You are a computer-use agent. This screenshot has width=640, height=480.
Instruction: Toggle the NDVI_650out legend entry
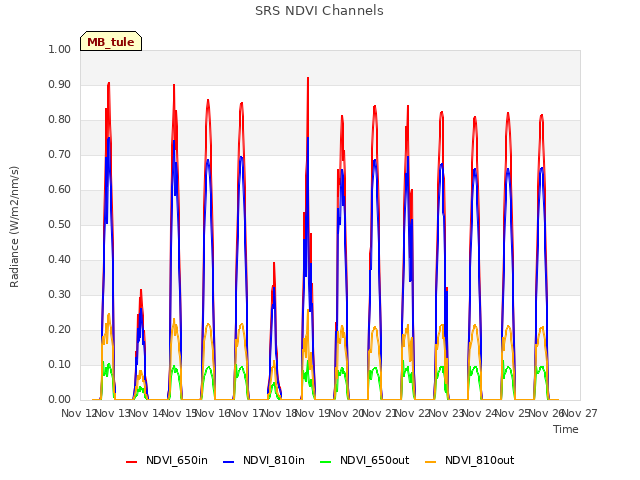pos(364,460)
